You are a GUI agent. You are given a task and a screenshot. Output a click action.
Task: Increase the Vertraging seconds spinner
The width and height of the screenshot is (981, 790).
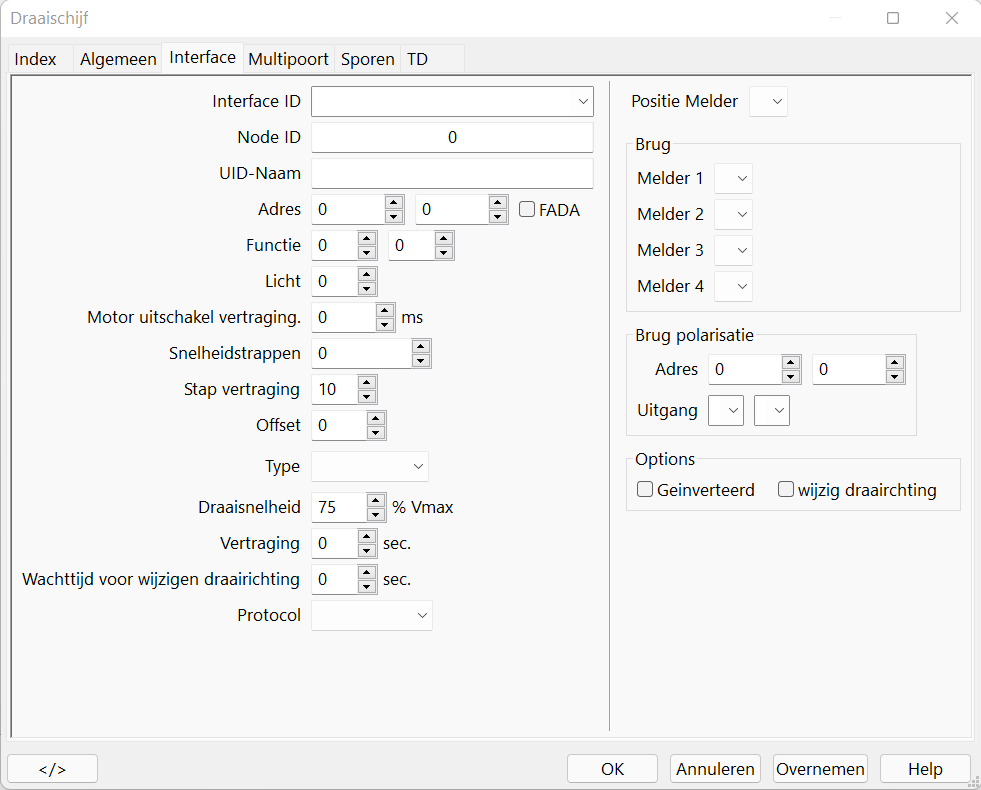(367, 537)
